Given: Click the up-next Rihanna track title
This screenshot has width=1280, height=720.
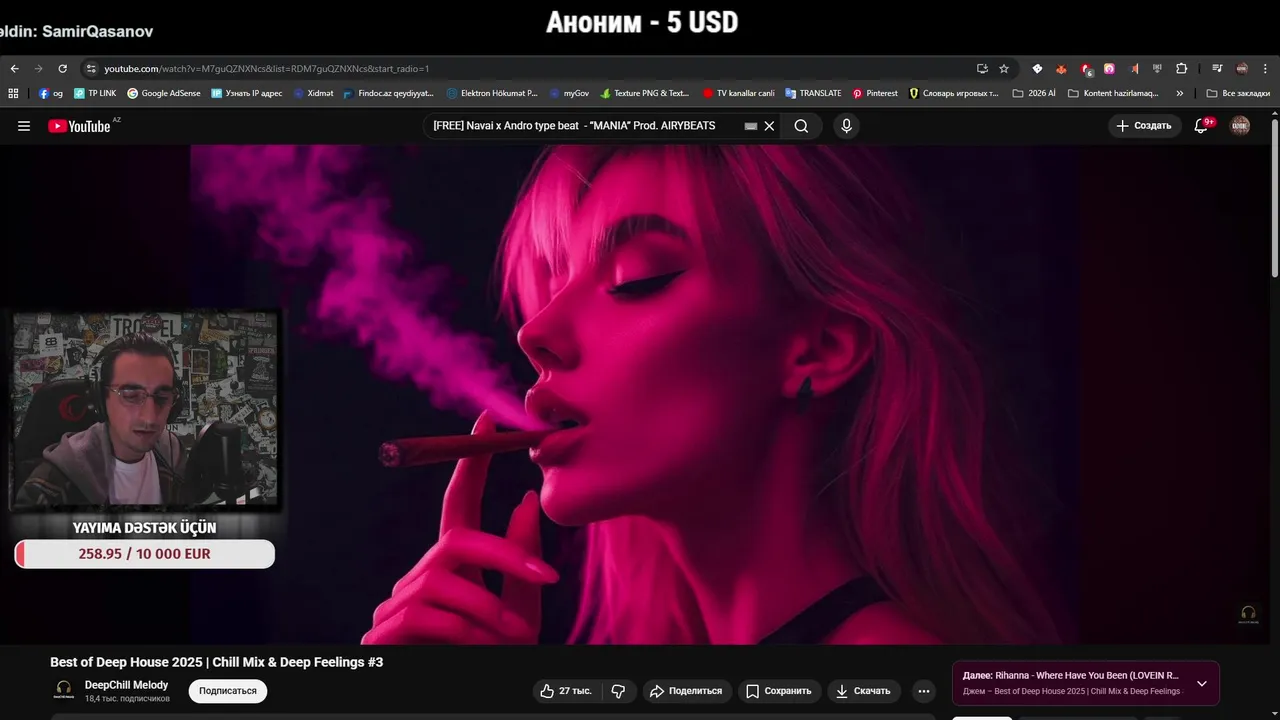Looking at the screenshot, I should (x=1087, y=676).
